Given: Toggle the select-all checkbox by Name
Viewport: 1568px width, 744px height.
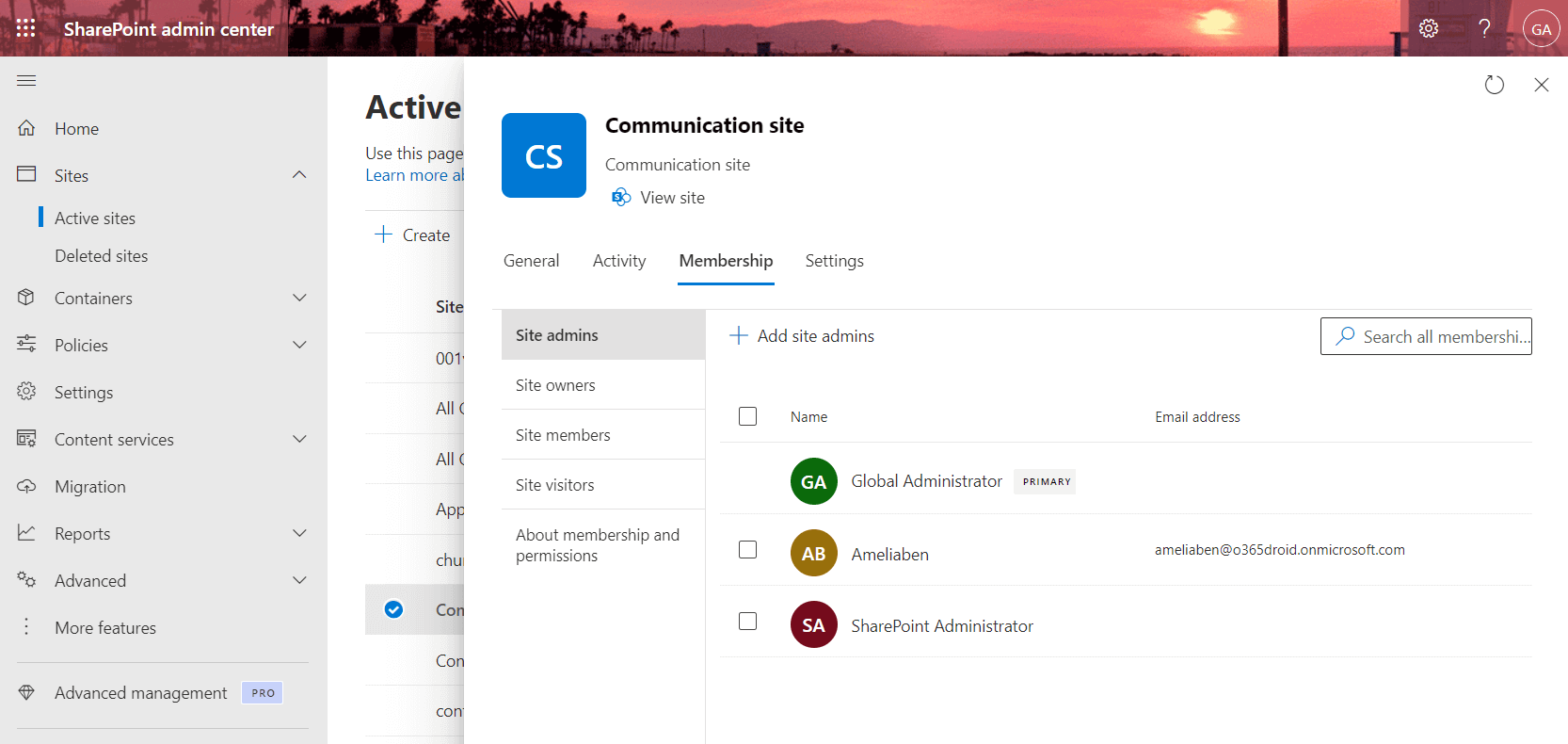Looking at the screenshot, I should coord(747,416).
